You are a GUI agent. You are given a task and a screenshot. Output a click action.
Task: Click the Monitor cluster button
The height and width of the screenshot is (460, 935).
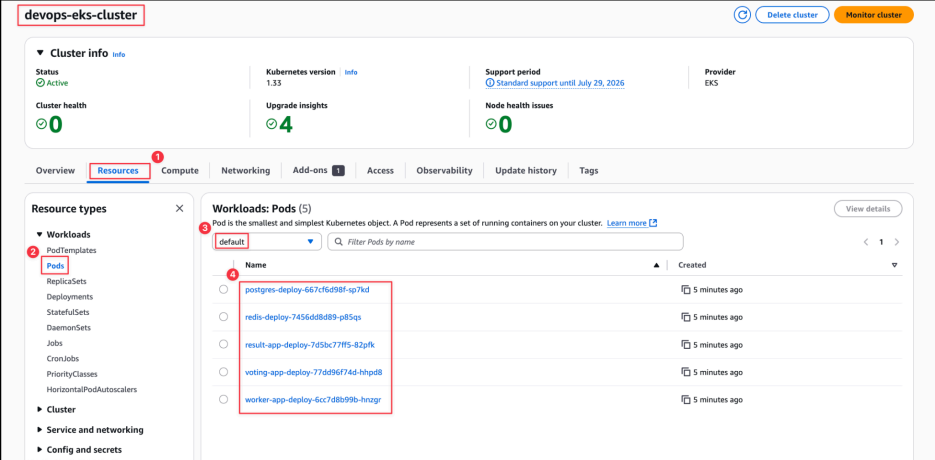coord(874,15)
